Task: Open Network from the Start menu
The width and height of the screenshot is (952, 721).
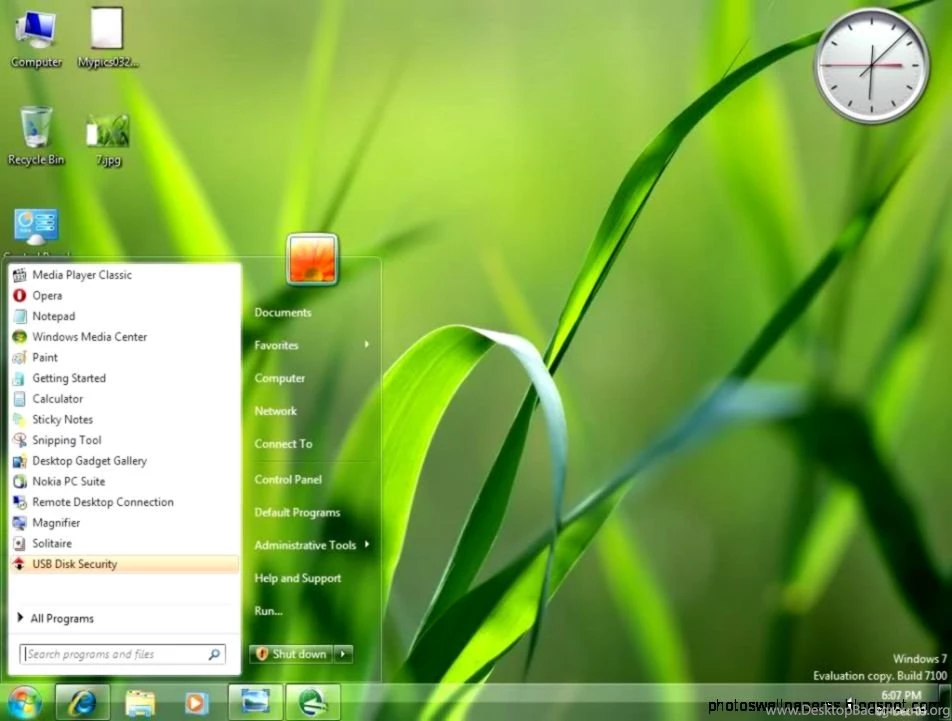Action: tap(276, 411)
